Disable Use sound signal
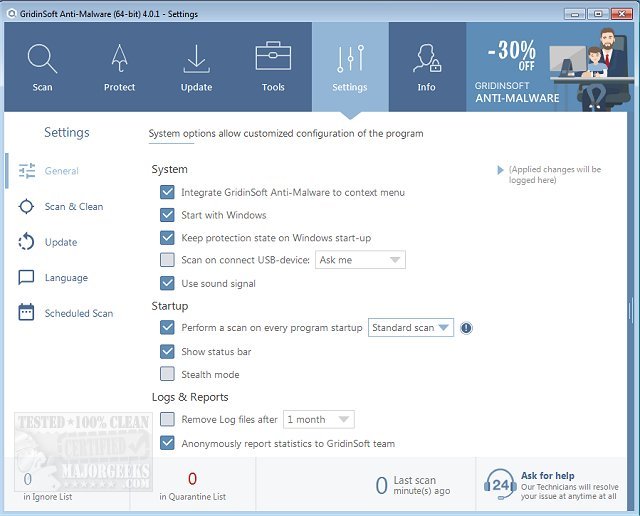Image resolution: width=640 pixels, height=516 pixels. pyautogui.click(x=167, y=283)
